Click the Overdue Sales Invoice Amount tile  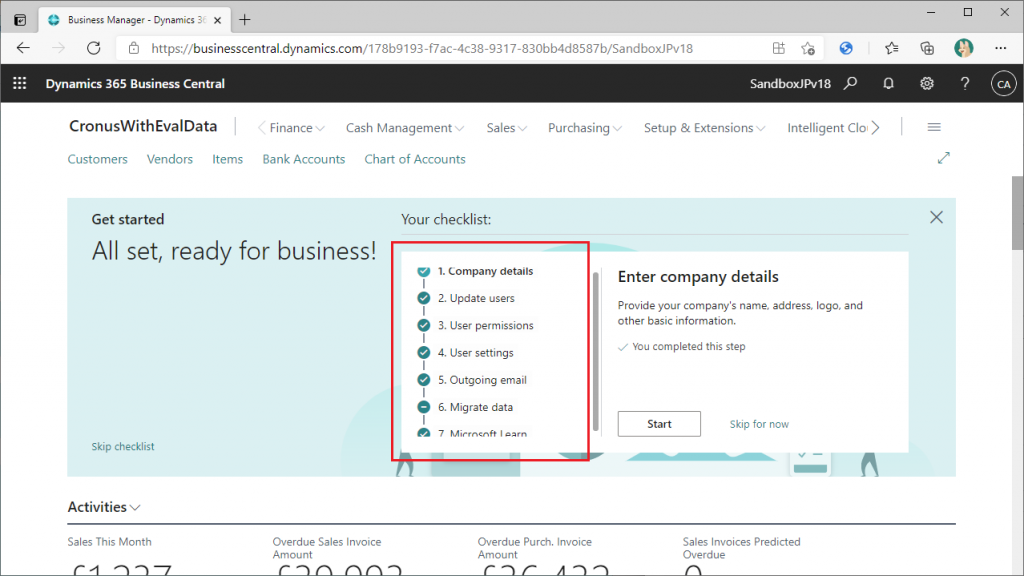coord(338,556)
